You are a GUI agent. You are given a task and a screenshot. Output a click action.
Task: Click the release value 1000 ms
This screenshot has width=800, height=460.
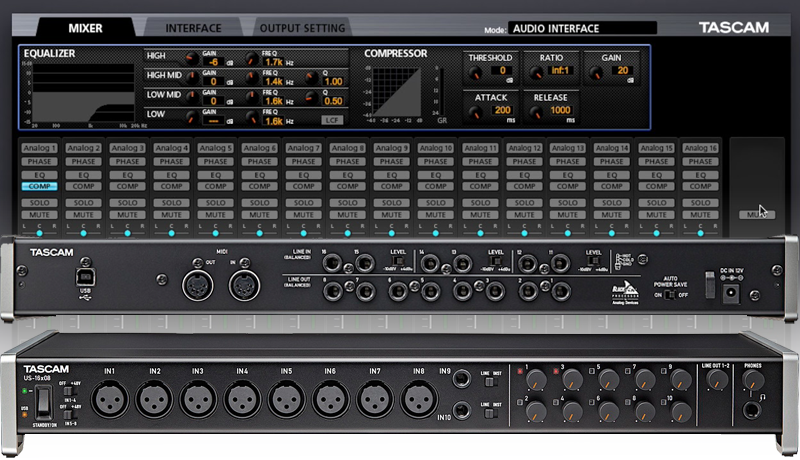(x=560, y=110)
